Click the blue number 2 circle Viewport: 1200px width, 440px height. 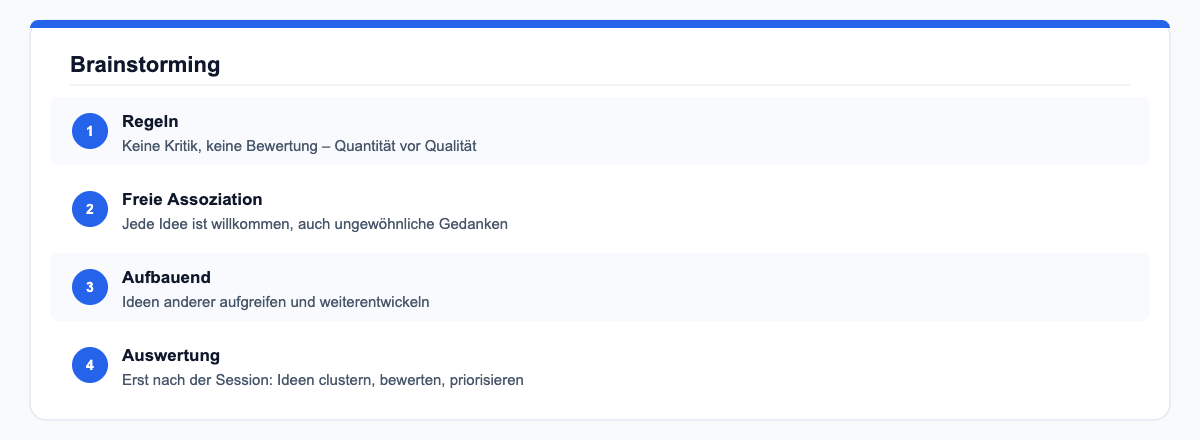(x=90, y=209)
